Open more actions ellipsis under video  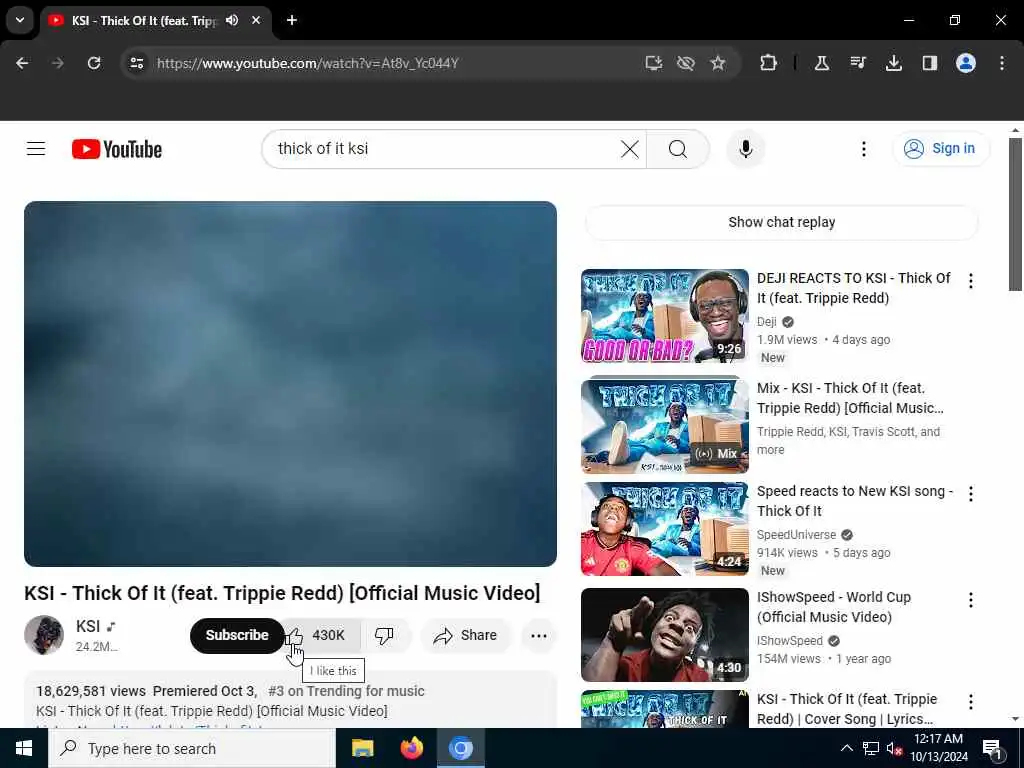tap(539, 635)
